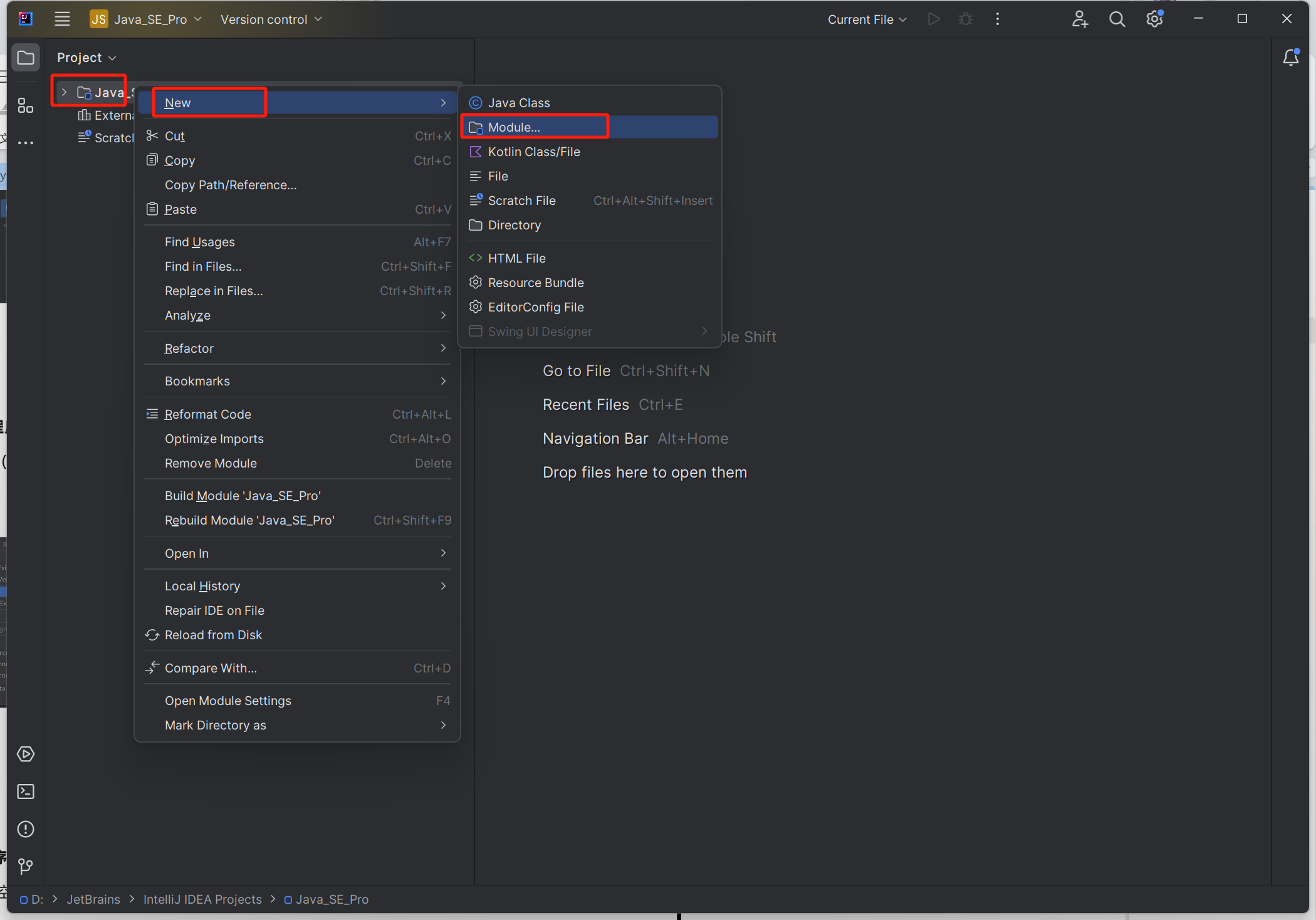
Task: Open the IDE settings gear icon
Action: pos(1154,19)
